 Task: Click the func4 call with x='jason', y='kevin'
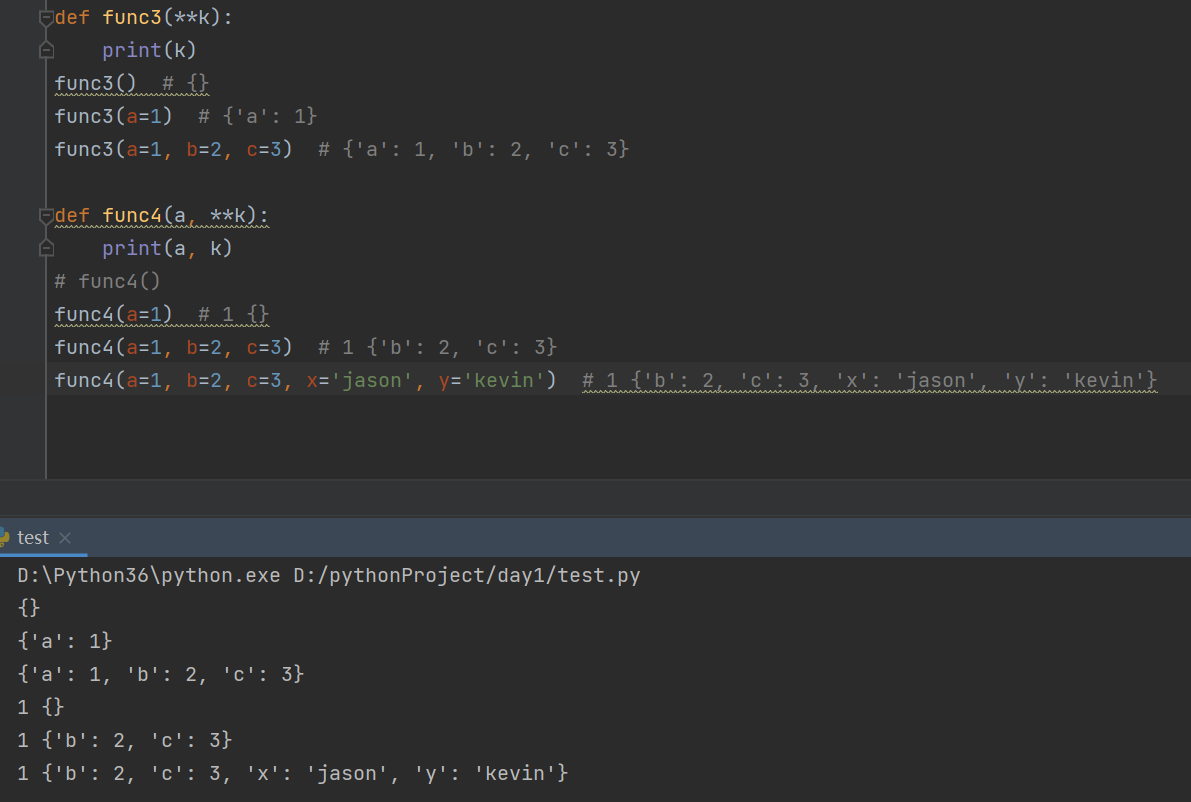click(x=305, y=380)
